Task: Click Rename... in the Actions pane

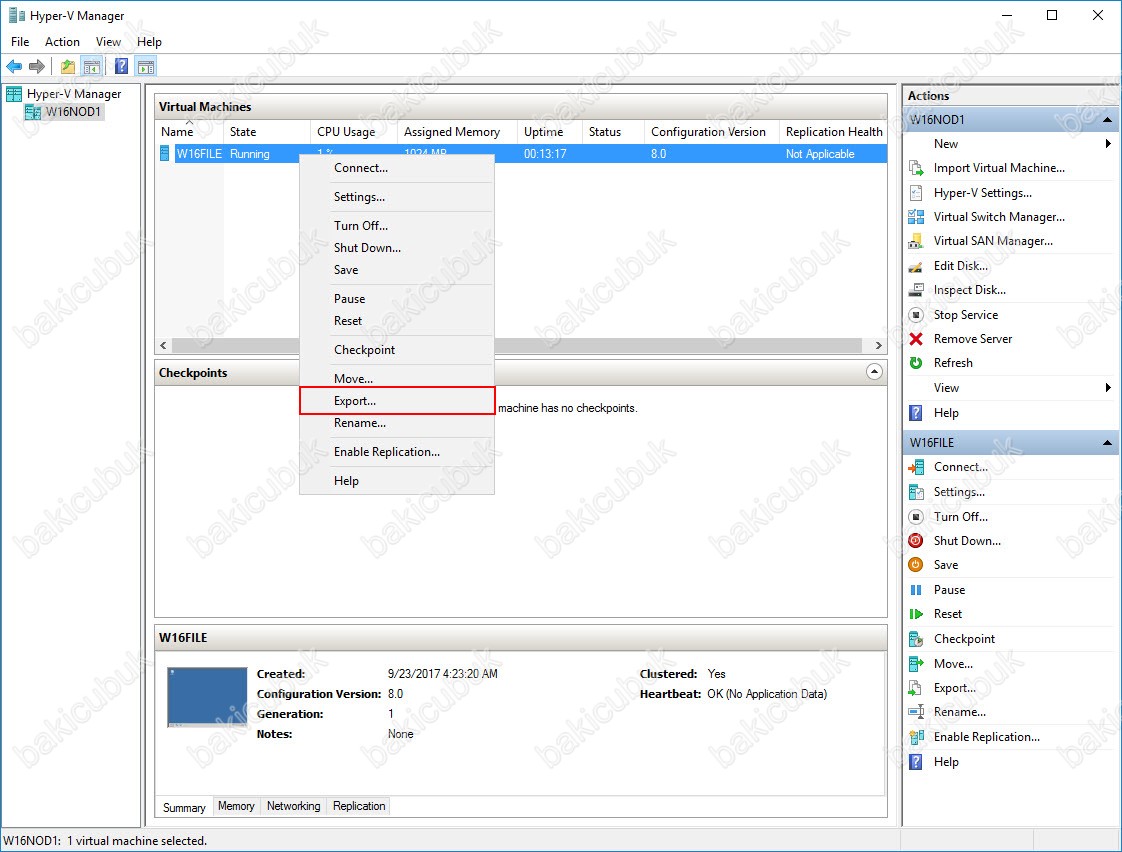Action: (960, 712)
